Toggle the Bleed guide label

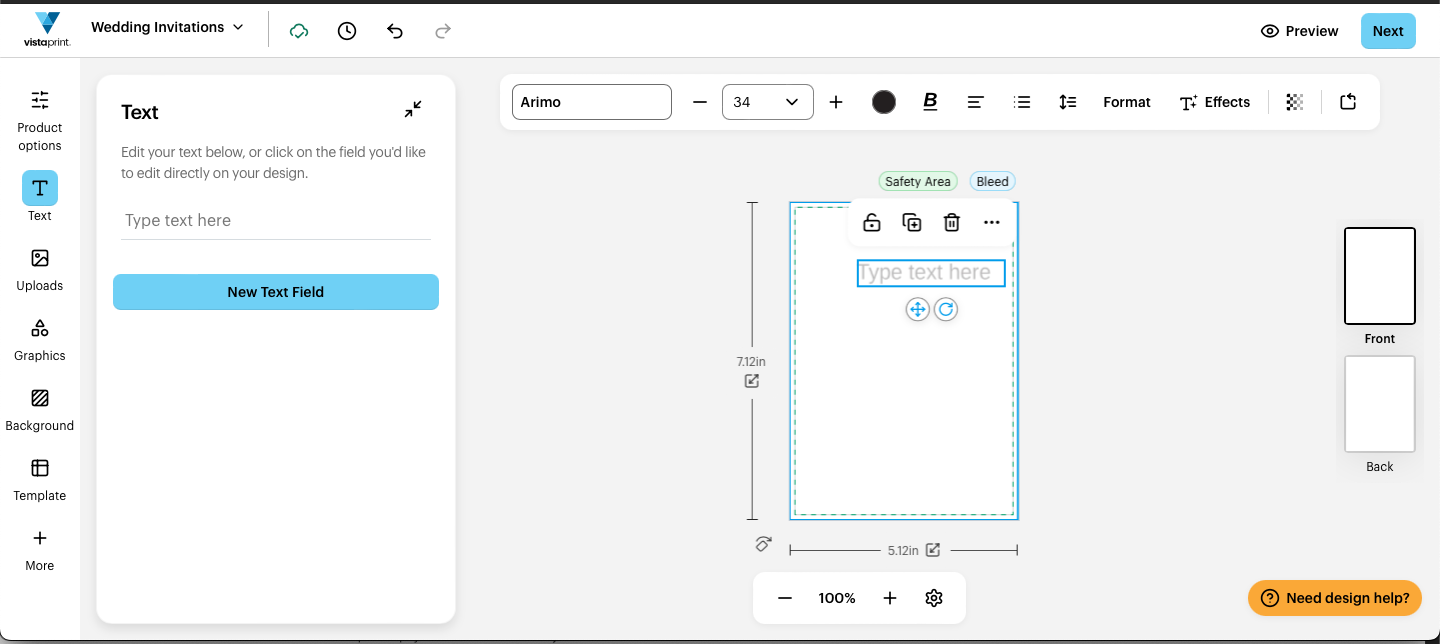992,181
